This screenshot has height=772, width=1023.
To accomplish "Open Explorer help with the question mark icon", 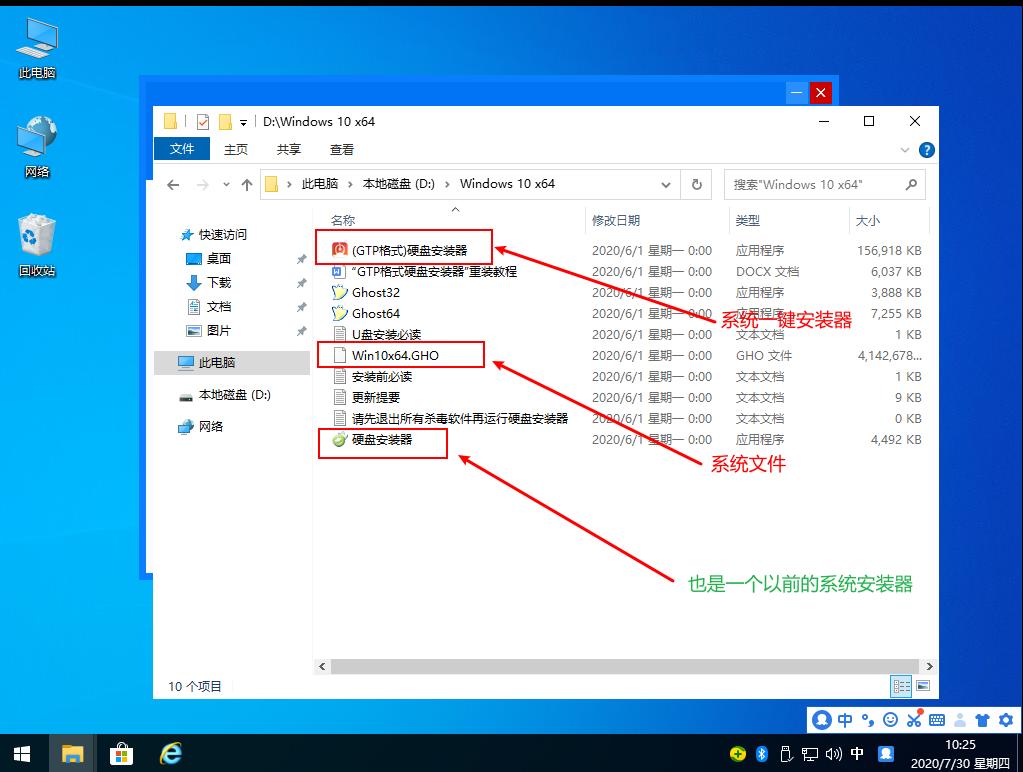I will pos(927,149).
